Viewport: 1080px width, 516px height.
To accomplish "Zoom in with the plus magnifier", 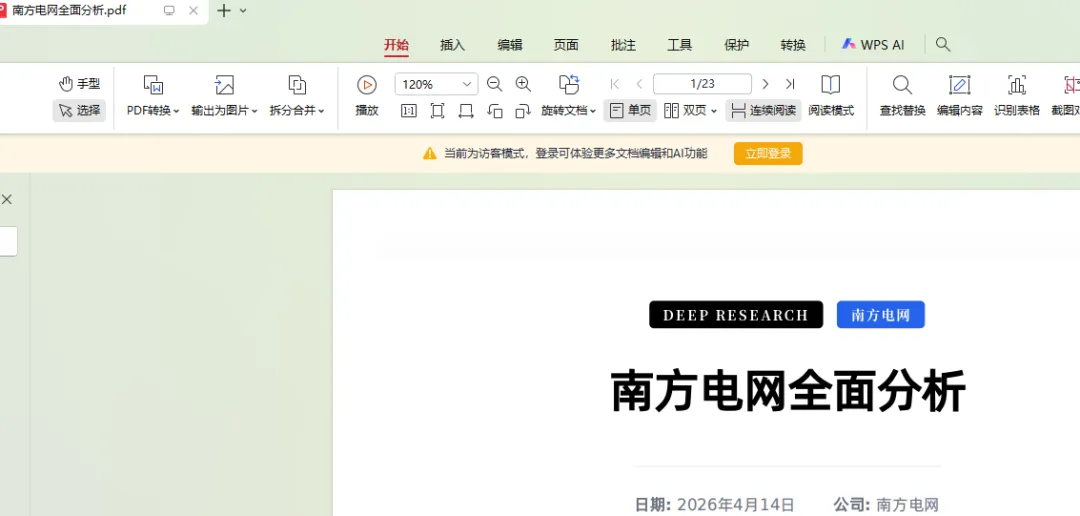I will pos(523,84).
